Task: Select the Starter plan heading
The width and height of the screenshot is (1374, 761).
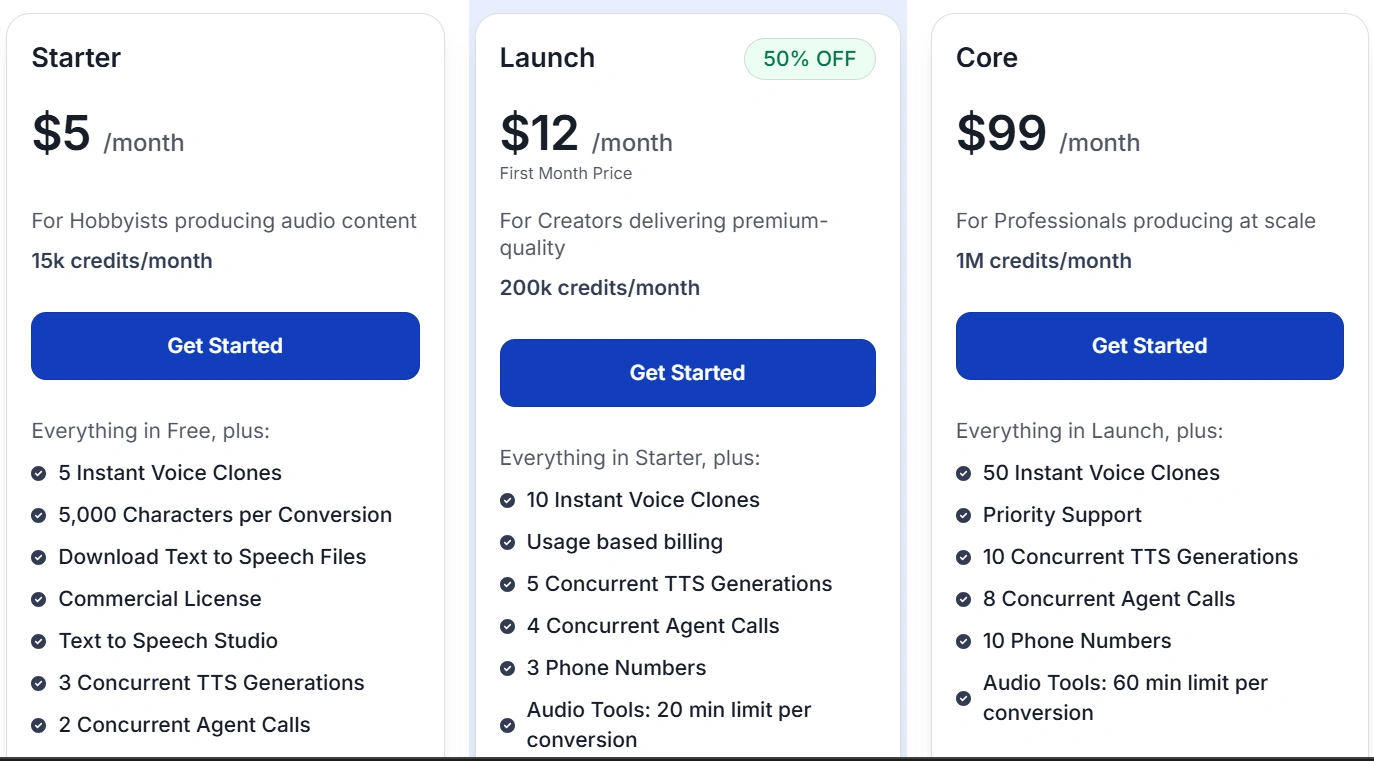Action: (x=76, y=58)
